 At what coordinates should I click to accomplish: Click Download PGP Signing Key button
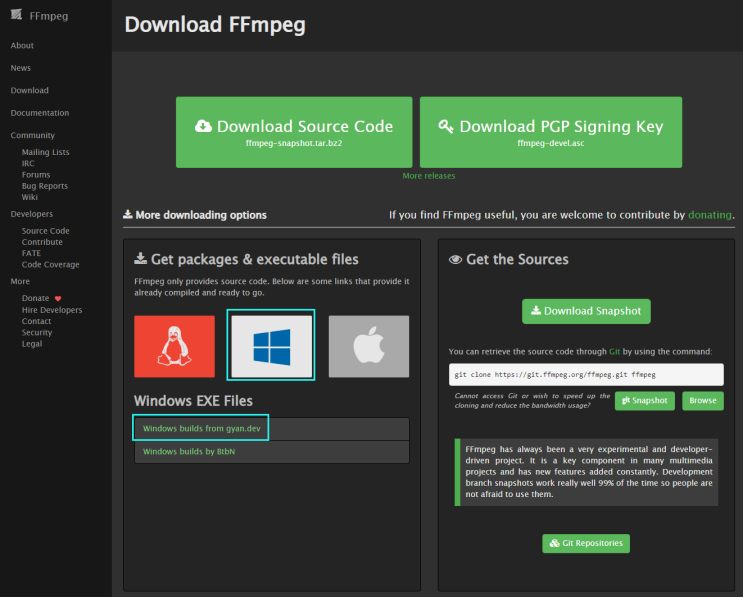[x=551, y=132]
